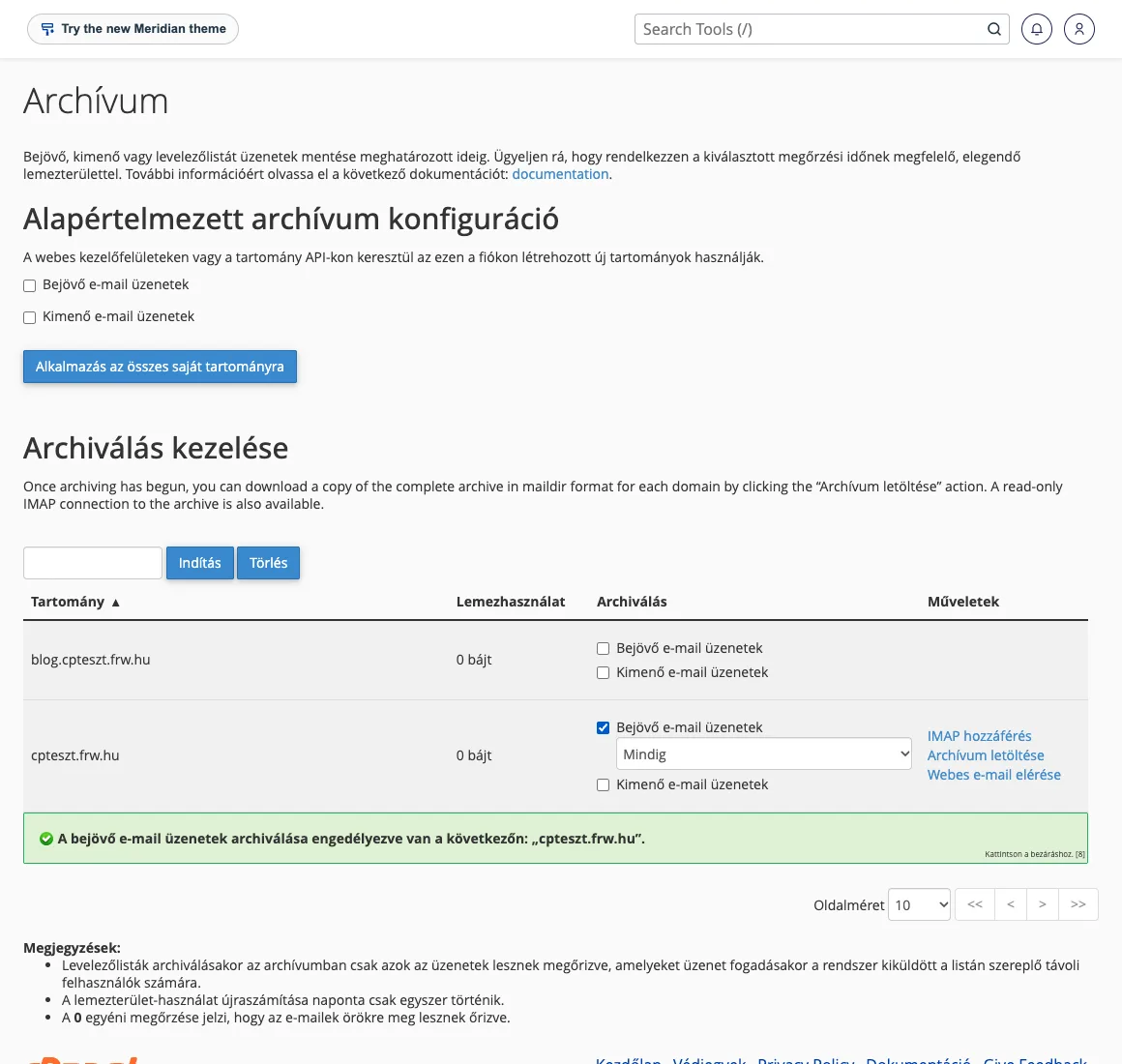Click the Törlés button
The image size is (1122, 1064).
(268, 563)
